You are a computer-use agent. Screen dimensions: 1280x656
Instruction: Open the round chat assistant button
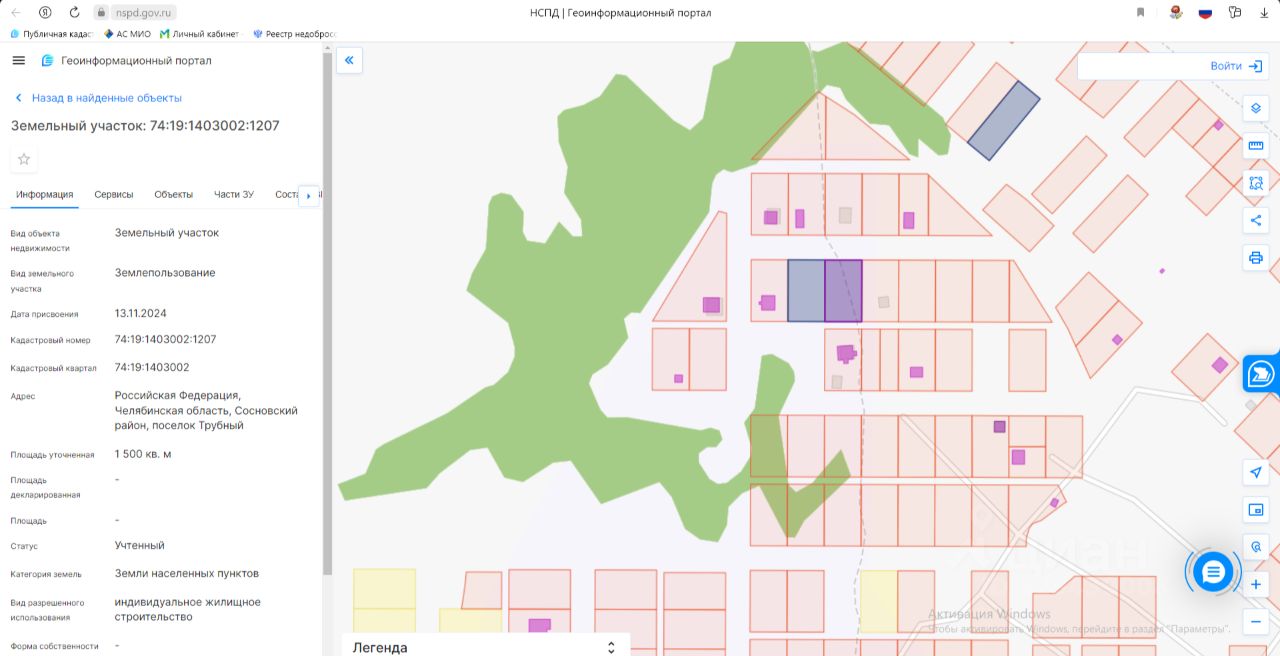coord(1213,572)
